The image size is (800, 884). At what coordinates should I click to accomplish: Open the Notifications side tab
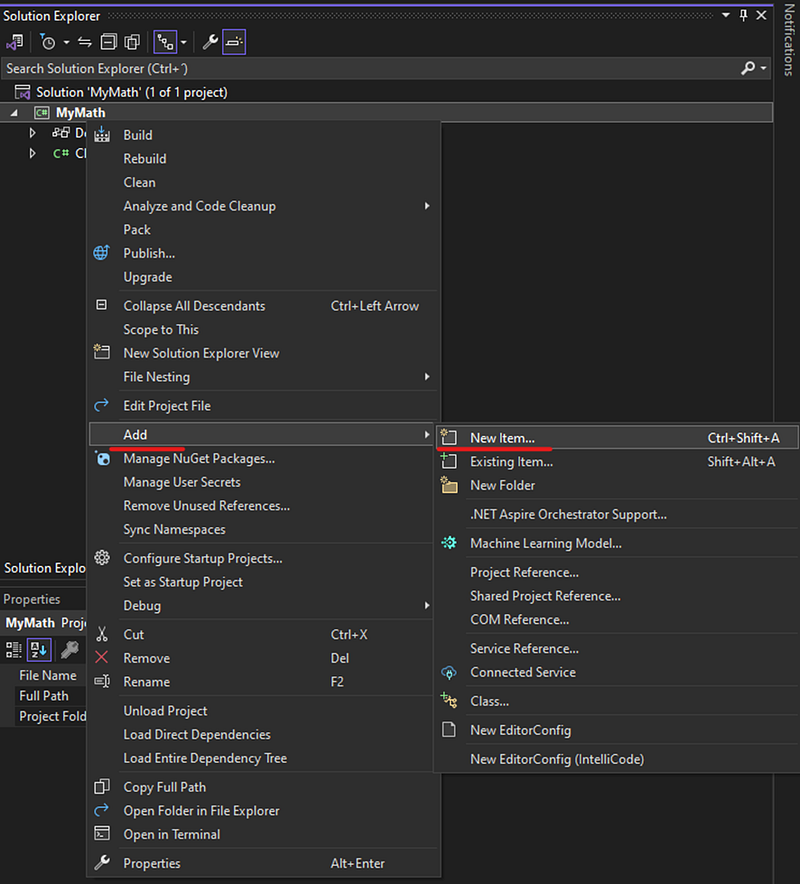[788, 39]
